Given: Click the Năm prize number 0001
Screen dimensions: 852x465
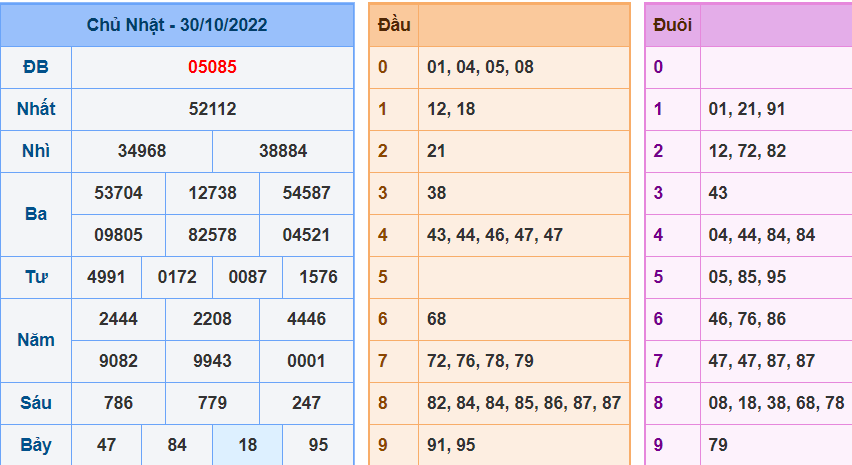Looking at the screenshot, I should point(306,361).
